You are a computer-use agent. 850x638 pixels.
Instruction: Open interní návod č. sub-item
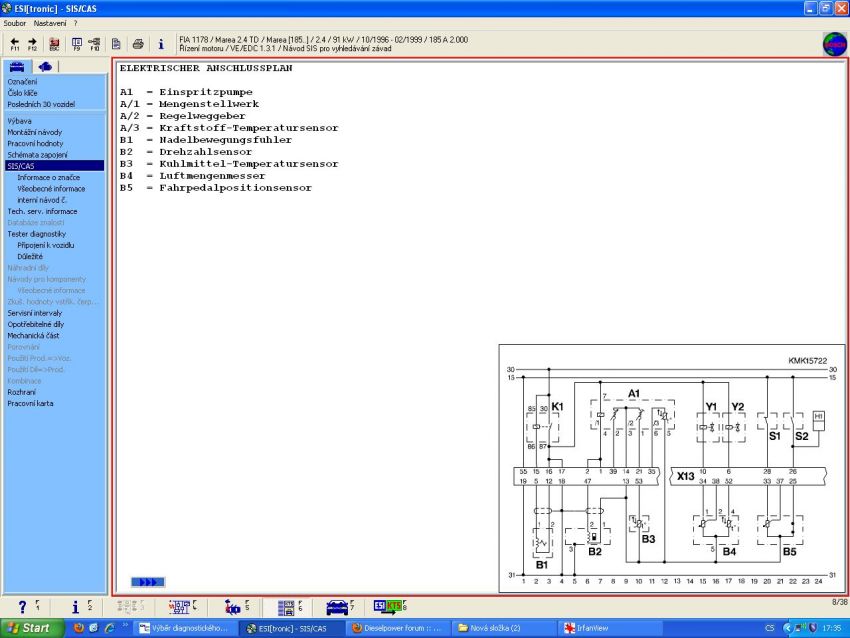[x=42, y=200]
